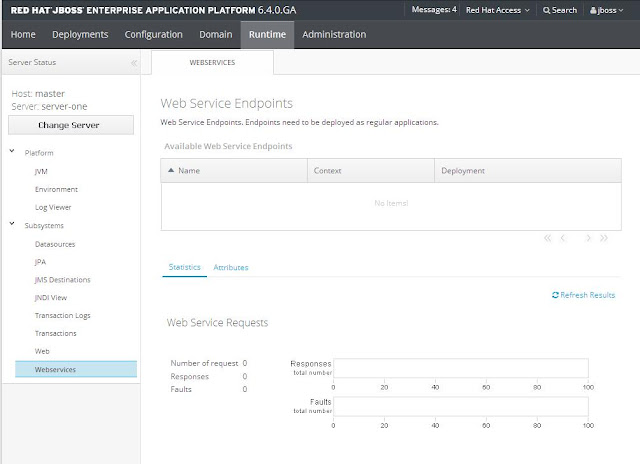Click the 'No Items!' table placeholder
The height and width of the screenshot is (464, 640).
pos(391,203)
